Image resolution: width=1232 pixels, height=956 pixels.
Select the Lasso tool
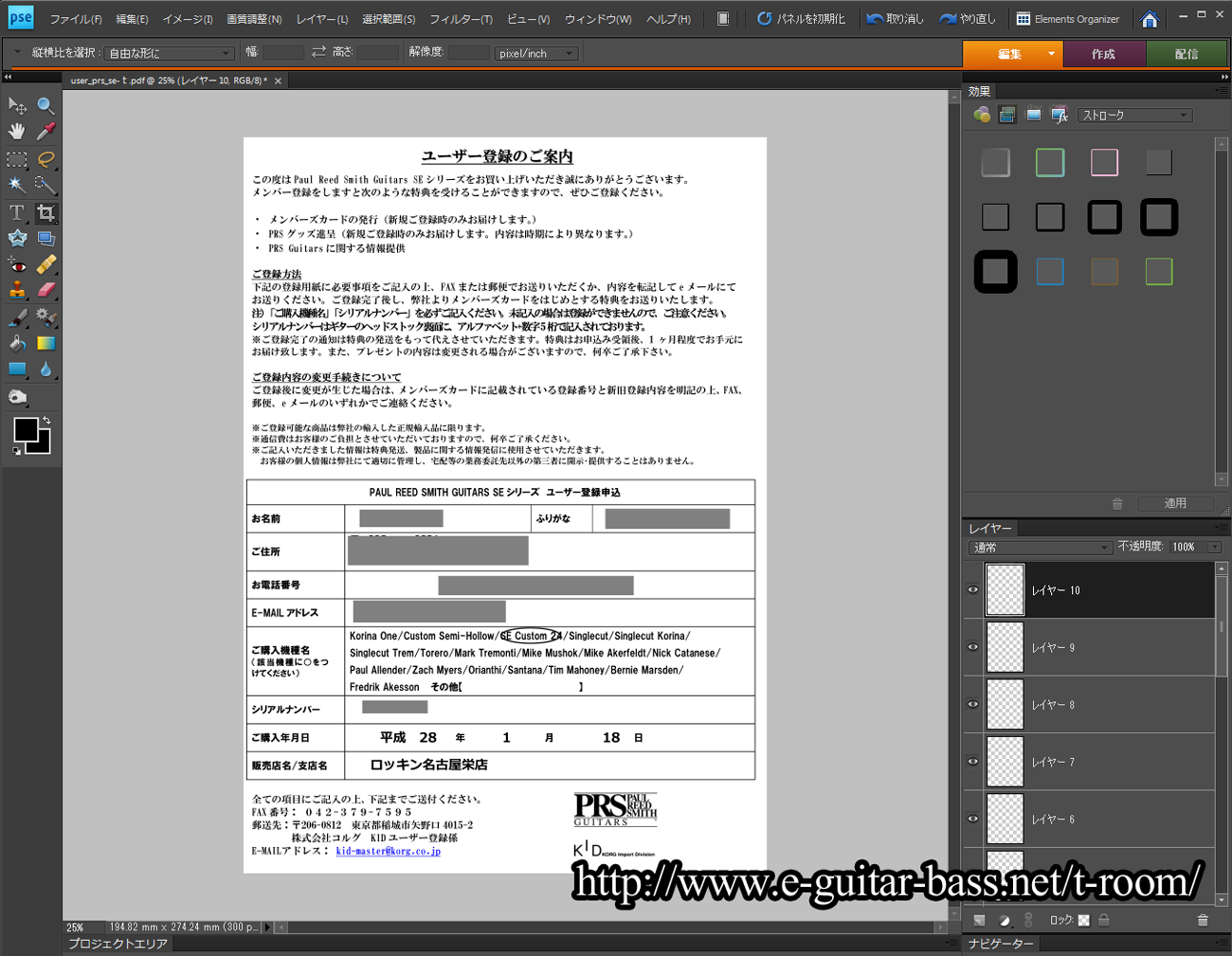(x=45, y=159)
